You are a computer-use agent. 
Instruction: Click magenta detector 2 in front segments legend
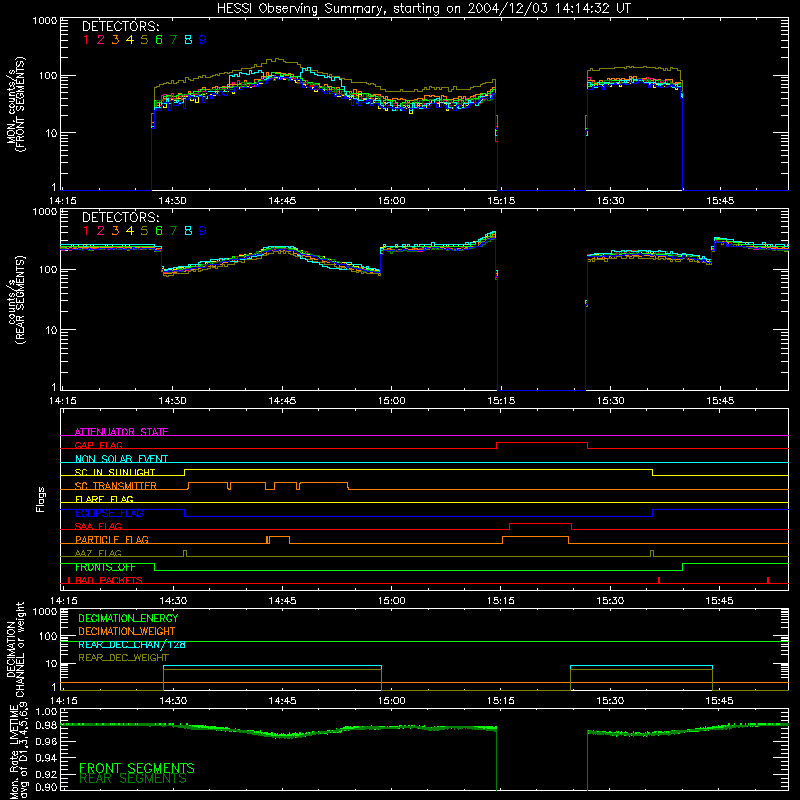(x=101, y=40)
